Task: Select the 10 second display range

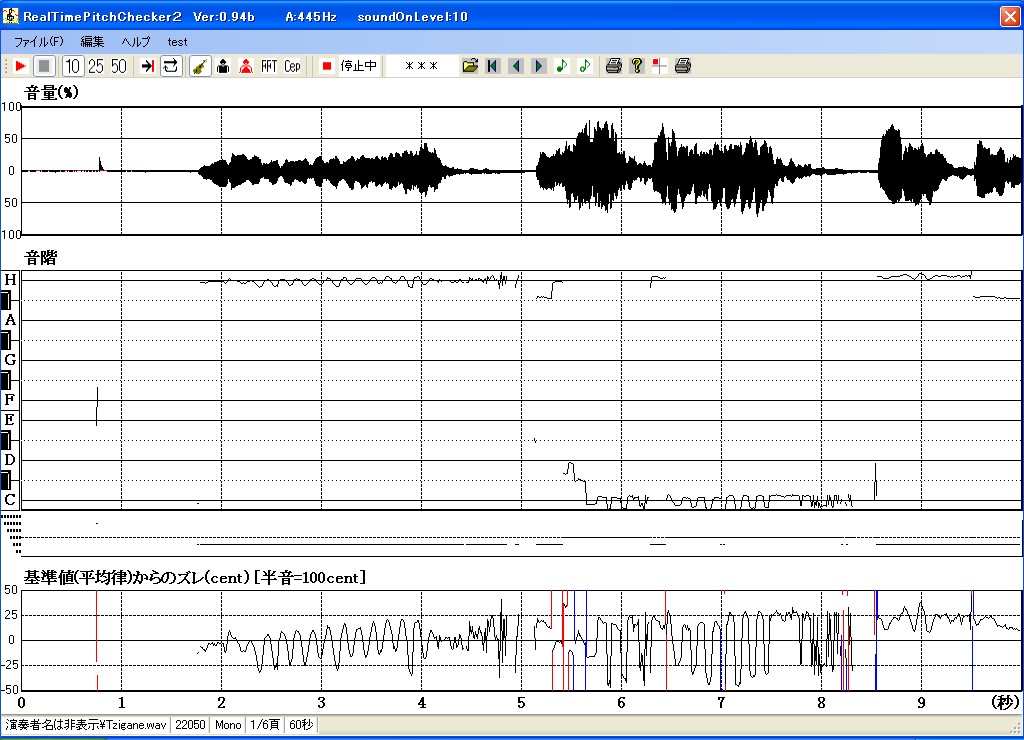Action: pyautogui.click(x=72, y=66)
